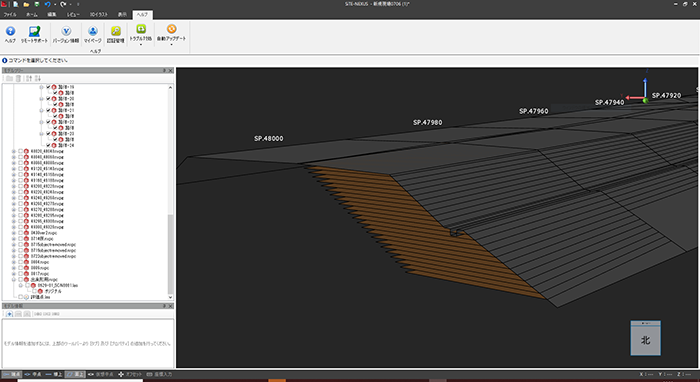The image size is (700, 382).
Task: Switch to the ホーム ribbon tab
Action: pos(32,14)
